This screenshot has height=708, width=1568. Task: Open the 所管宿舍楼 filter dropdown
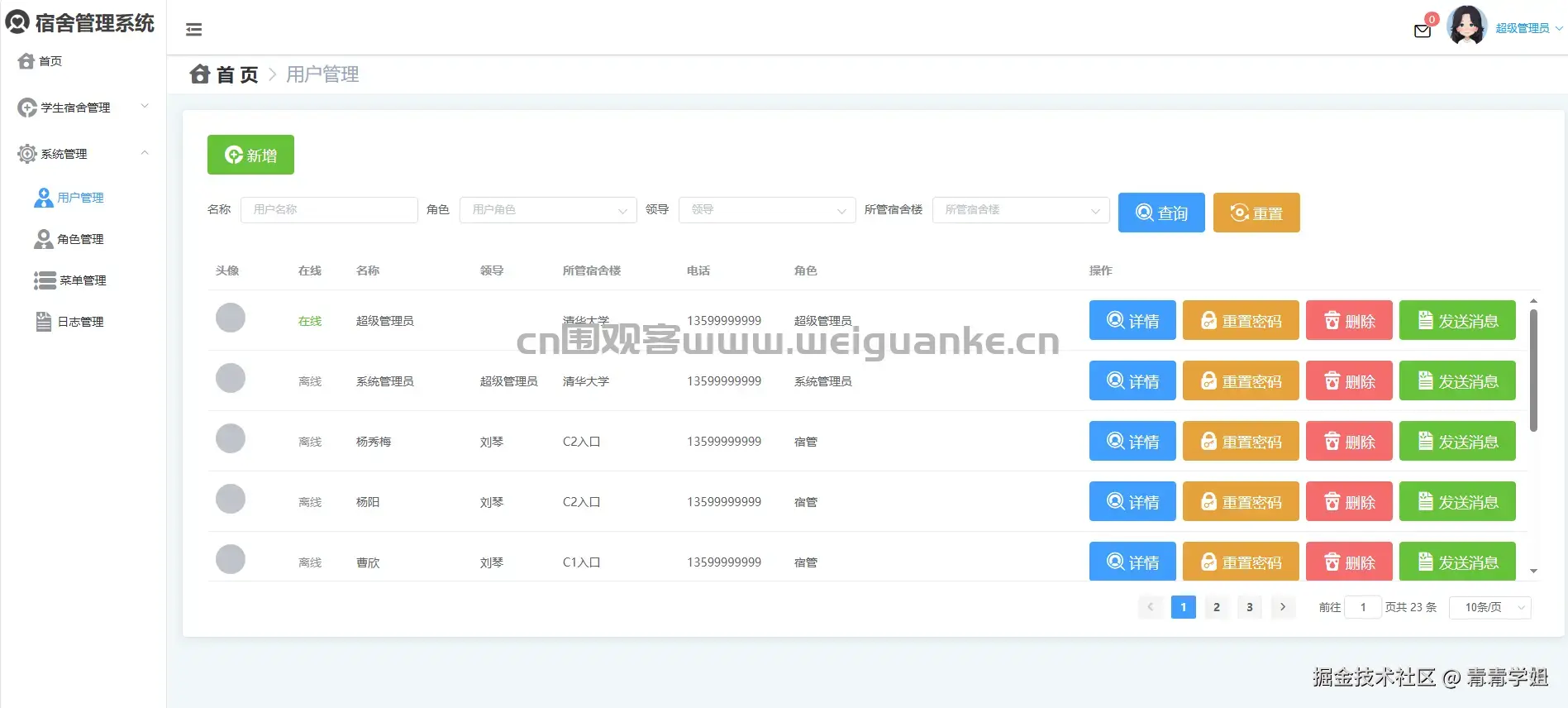(1021, 210)
